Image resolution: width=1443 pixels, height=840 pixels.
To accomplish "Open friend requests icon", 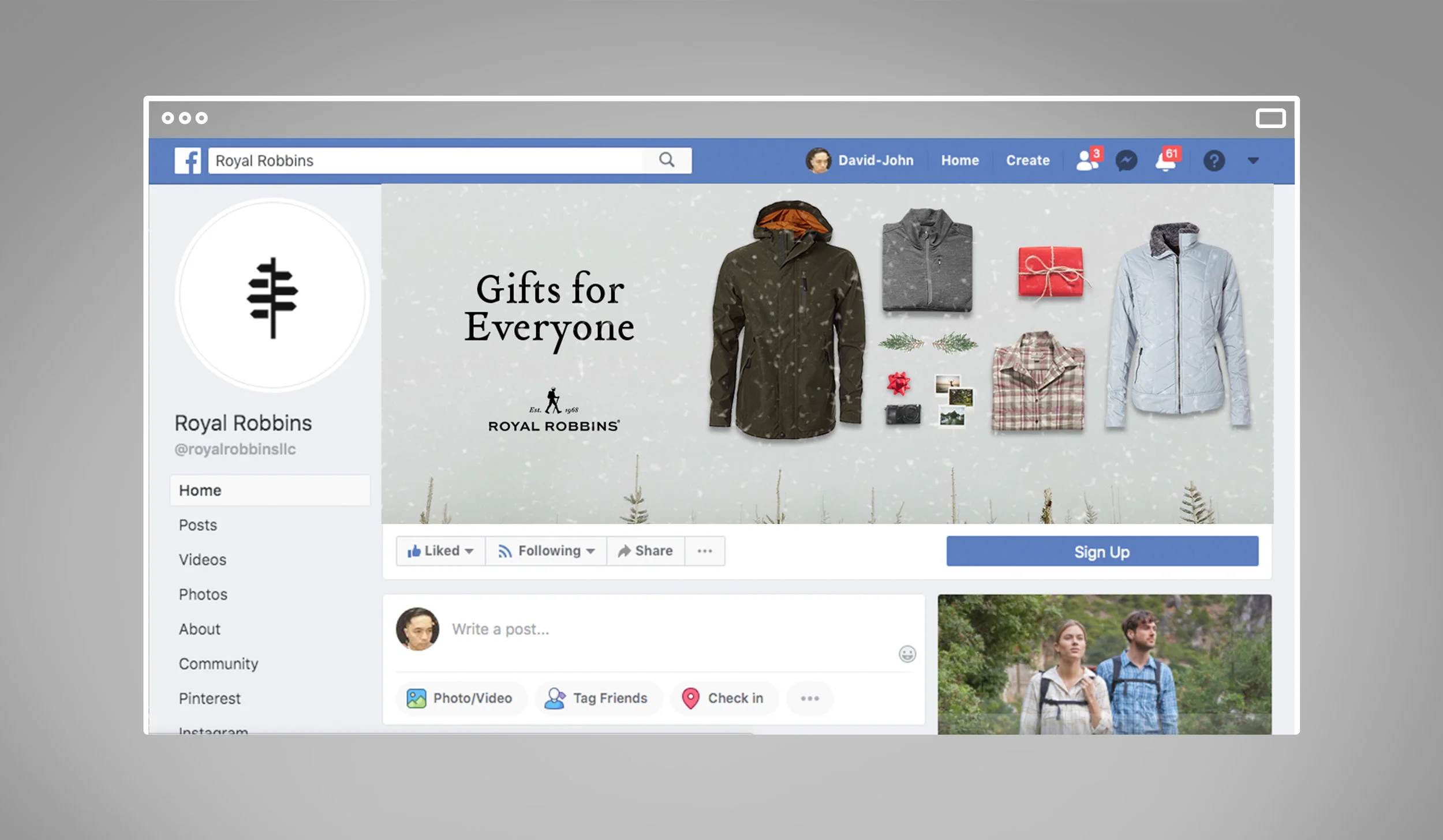I will click(x=1087, y=160).
